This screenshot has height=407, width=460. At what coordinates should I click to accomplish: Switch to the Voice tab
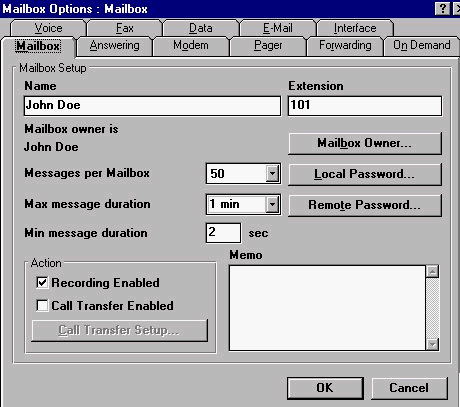pyautogui.click(x=49, y=28)
